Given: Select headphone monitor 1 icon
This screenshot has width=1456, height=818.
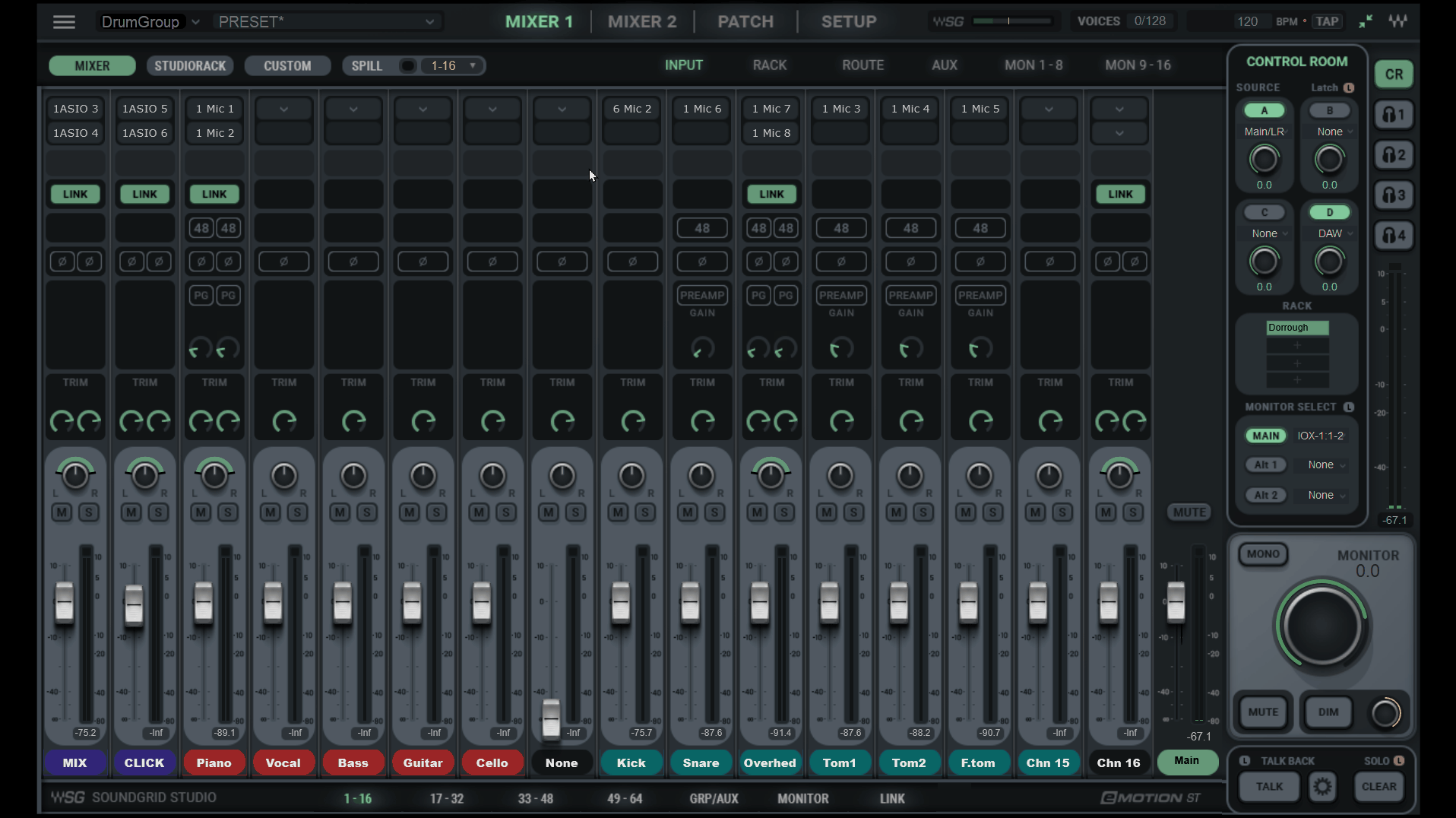Looking at the screenshot, I should (x=1394, y=115).
